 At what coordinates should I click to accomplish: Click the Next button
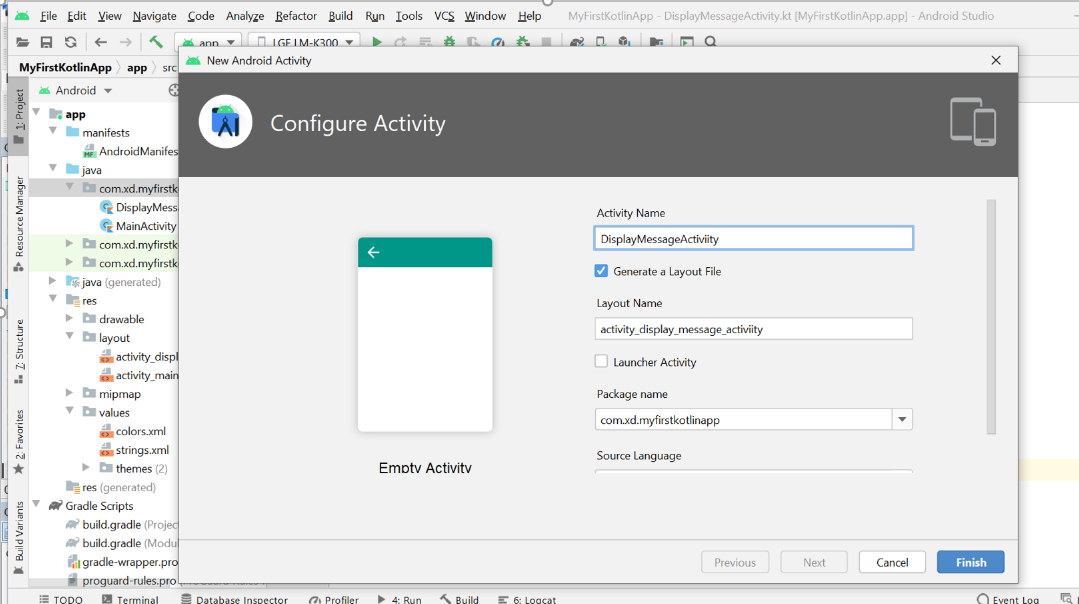click(813, 562)
